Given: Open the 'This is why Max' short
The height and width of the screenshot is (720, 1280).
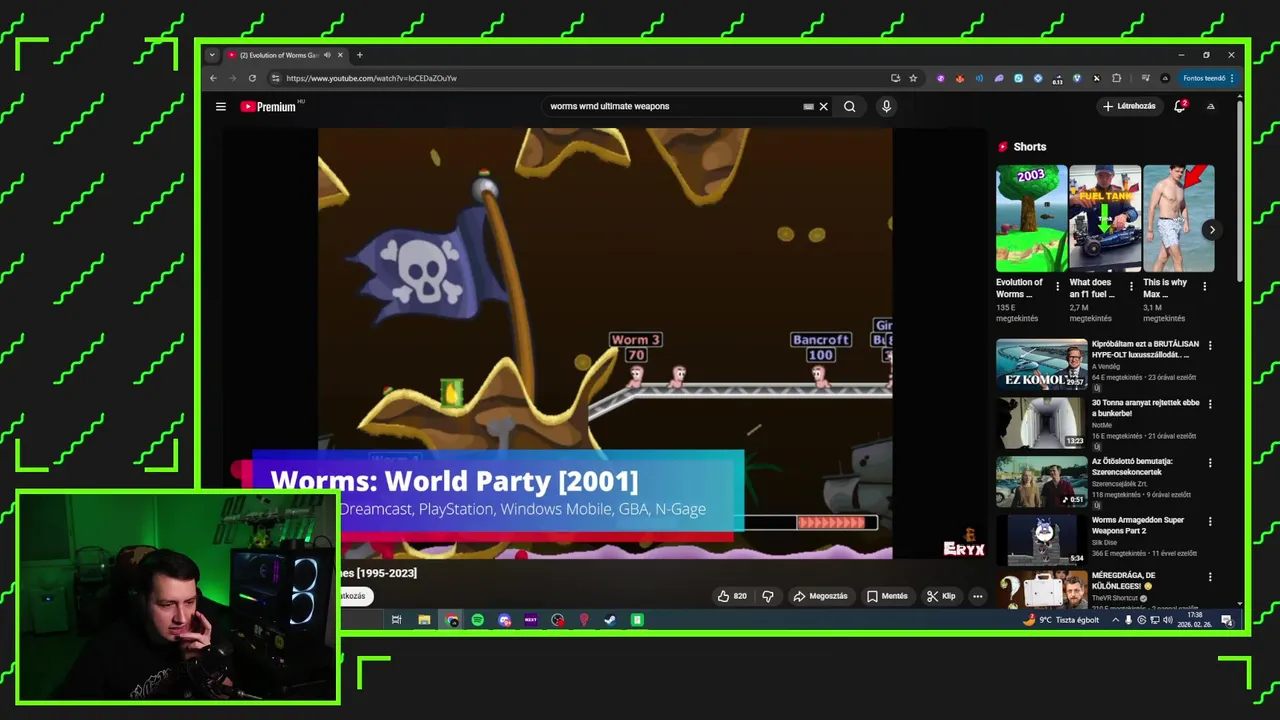Looking at the screenshot, I should 1178,219.
